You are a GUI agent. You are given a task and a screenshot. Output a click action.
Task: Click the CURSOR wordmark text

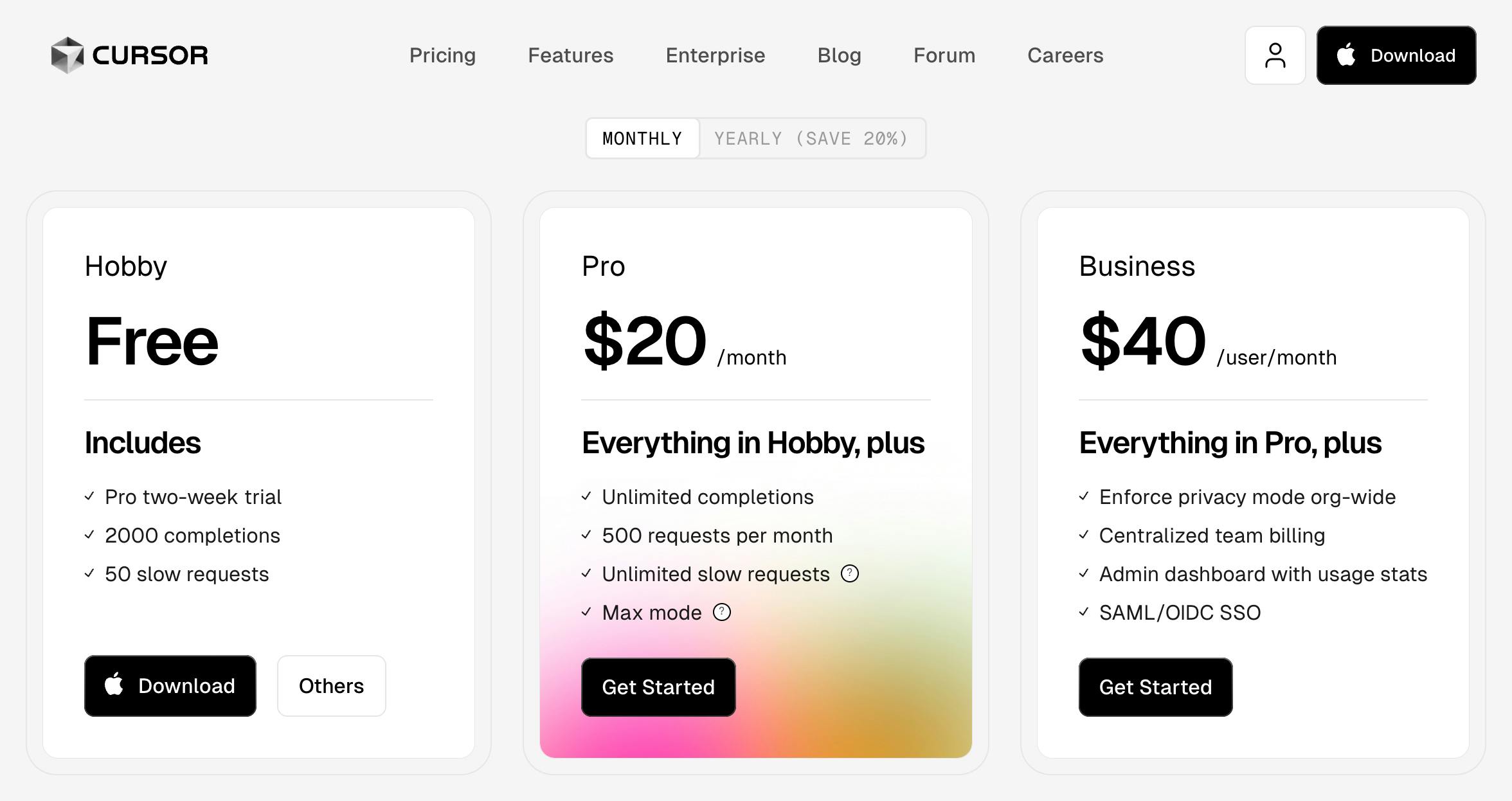click(150, 55)
